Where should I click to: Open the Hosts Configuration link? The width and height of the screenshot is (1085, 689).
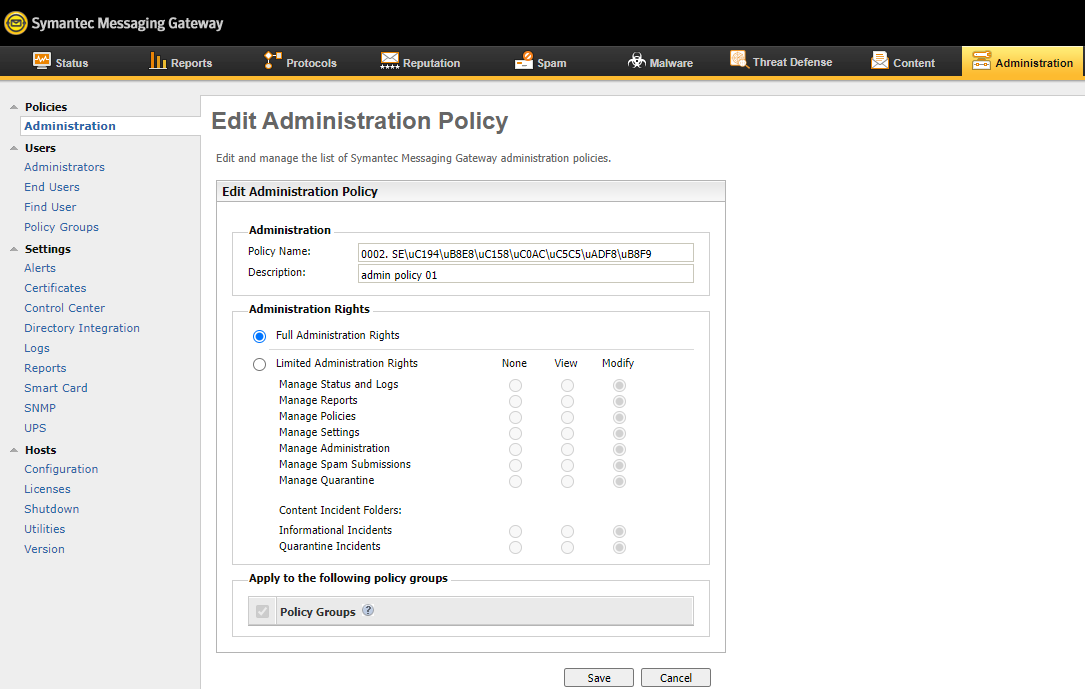tap(61, 469)
